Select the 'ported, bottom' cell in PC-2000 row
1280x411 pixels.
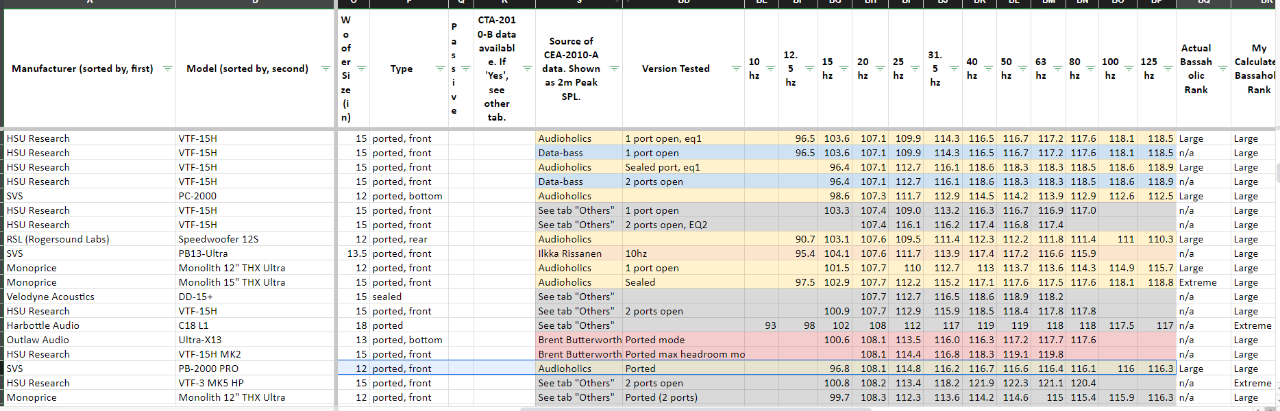409,196
